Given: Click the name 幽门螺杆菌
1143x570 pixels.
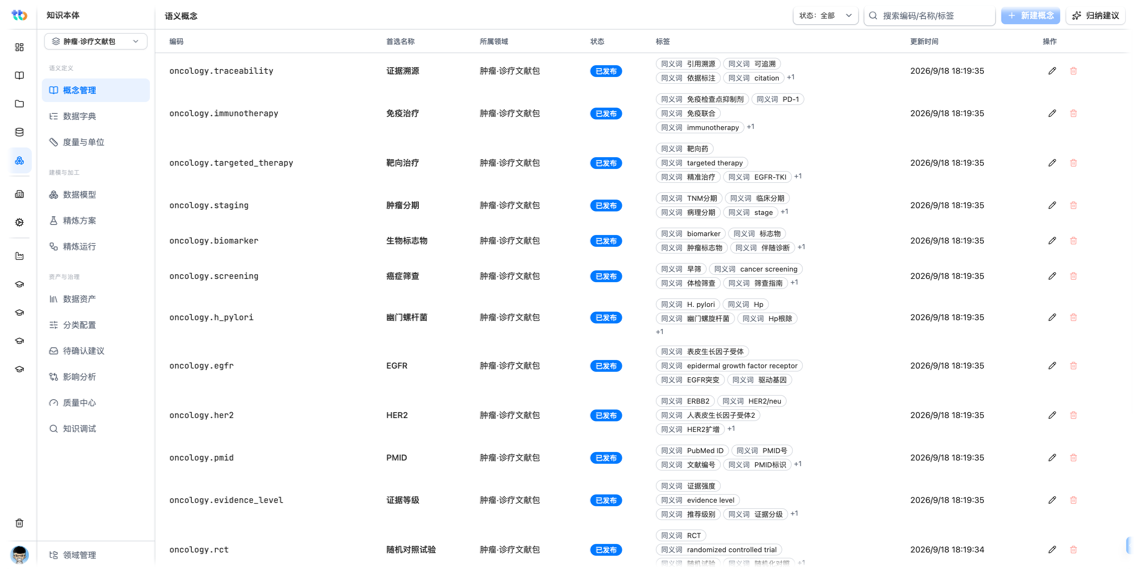Looking at the screenshot, I should (406, 317).
